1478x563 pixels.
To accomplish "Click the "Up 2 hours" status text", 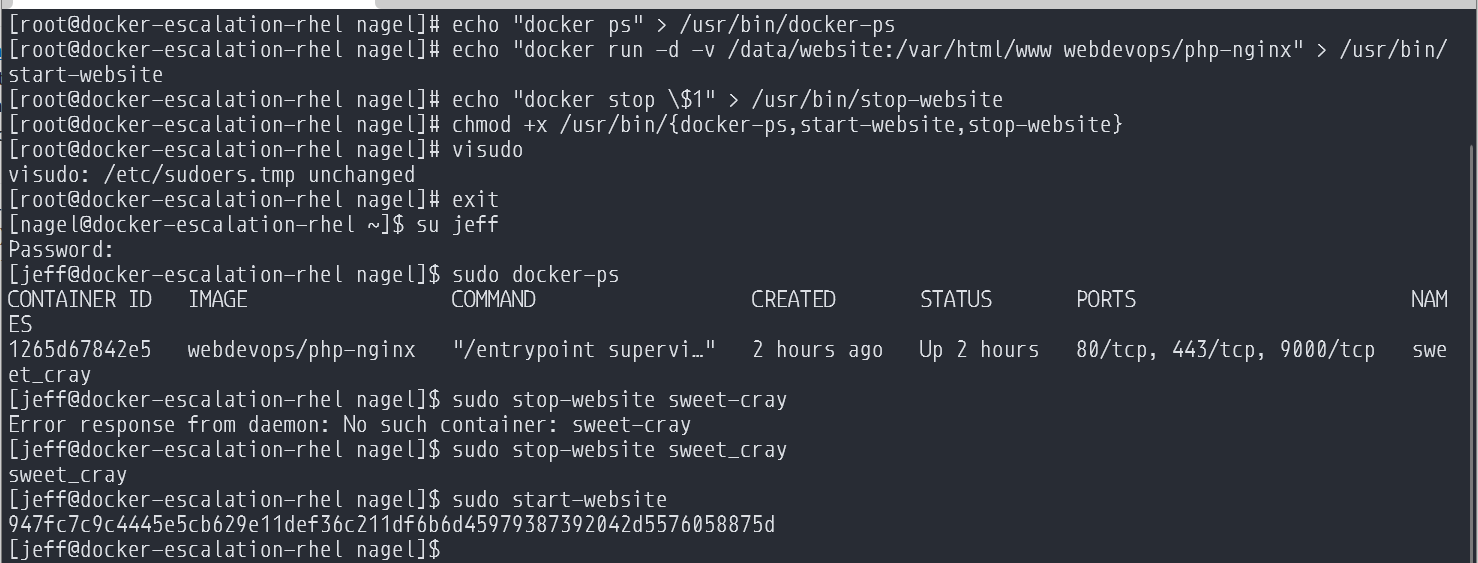I will [979, 350].
